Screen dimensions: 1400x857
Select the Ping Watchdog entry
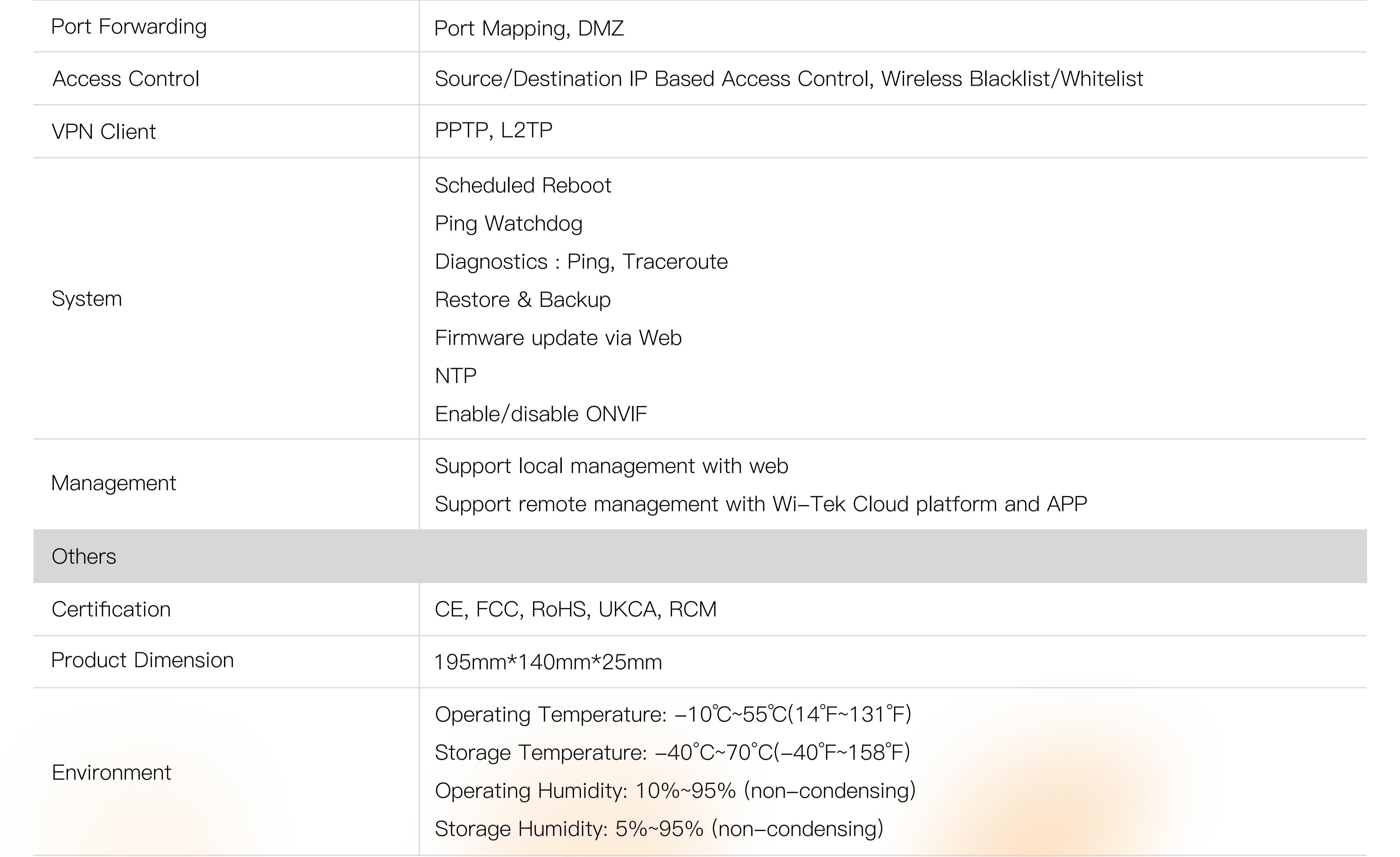point(509,223)
